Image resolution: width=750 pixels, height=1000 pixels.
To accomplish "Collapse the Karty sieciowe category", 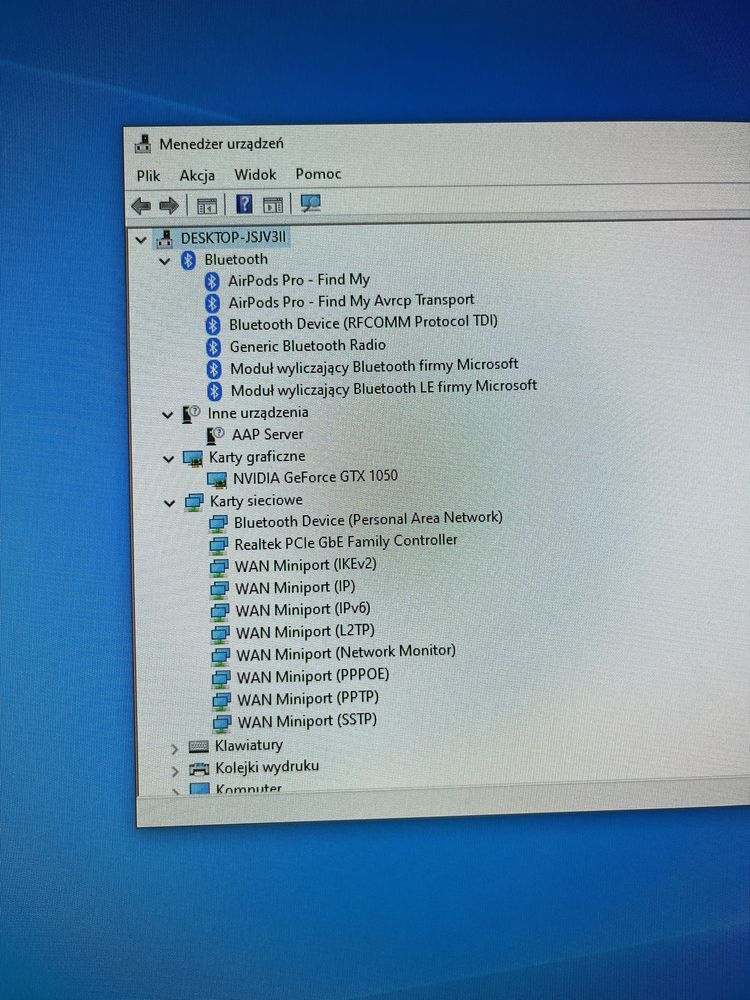I will [170, 503].
